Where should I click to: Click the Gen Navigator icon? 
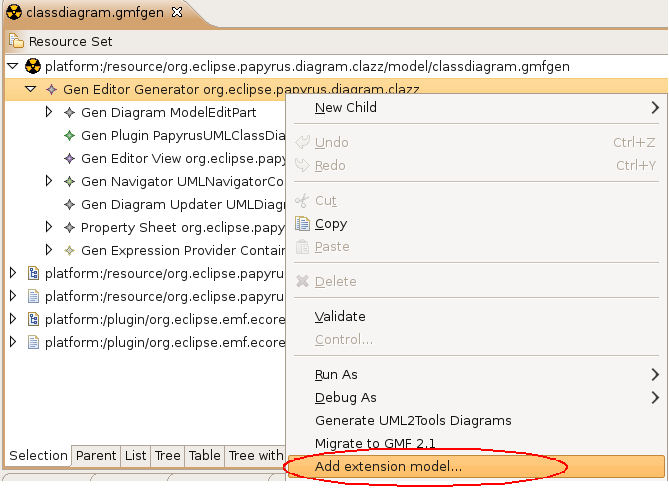(69, 182)
